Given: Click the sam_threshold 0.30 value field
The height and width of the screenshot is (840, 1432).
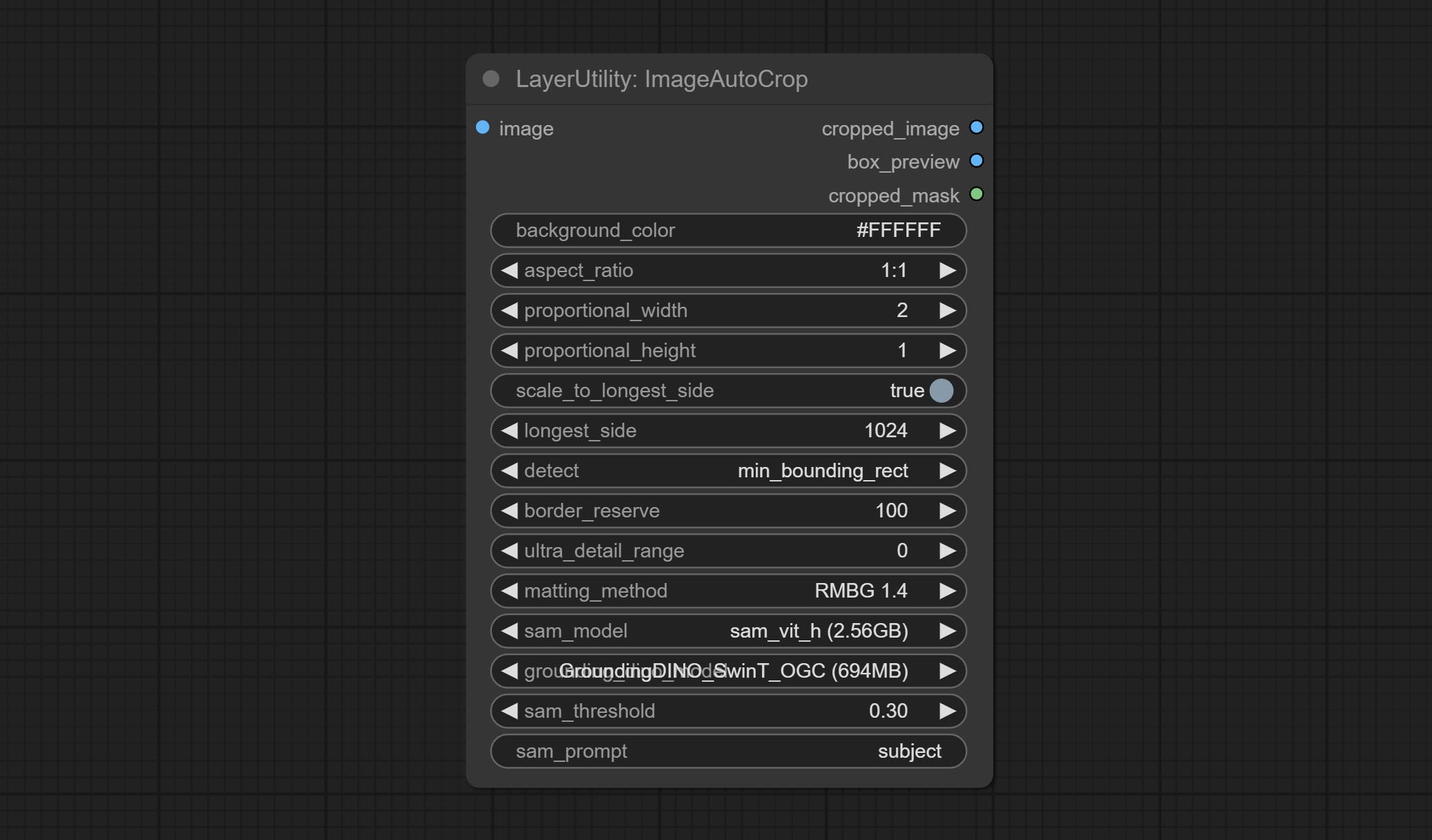Looking at the screenshot, I should pyautogui.click(x=728, y=712).
